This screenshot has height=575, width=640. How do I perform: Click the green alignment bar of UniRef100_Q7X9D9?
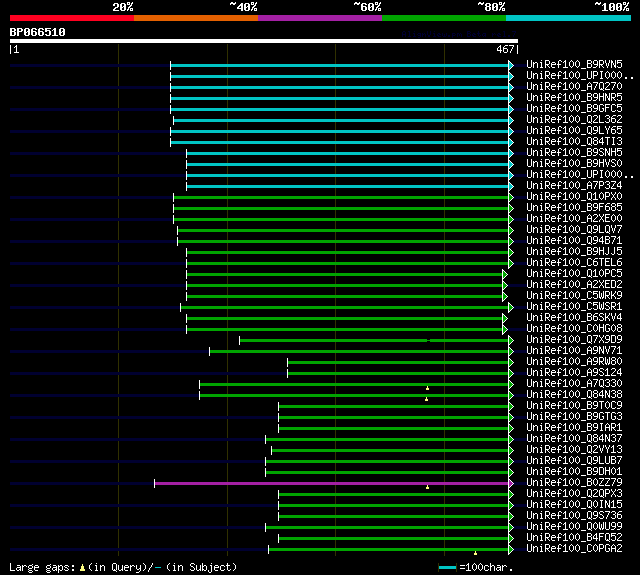point(374,340)
